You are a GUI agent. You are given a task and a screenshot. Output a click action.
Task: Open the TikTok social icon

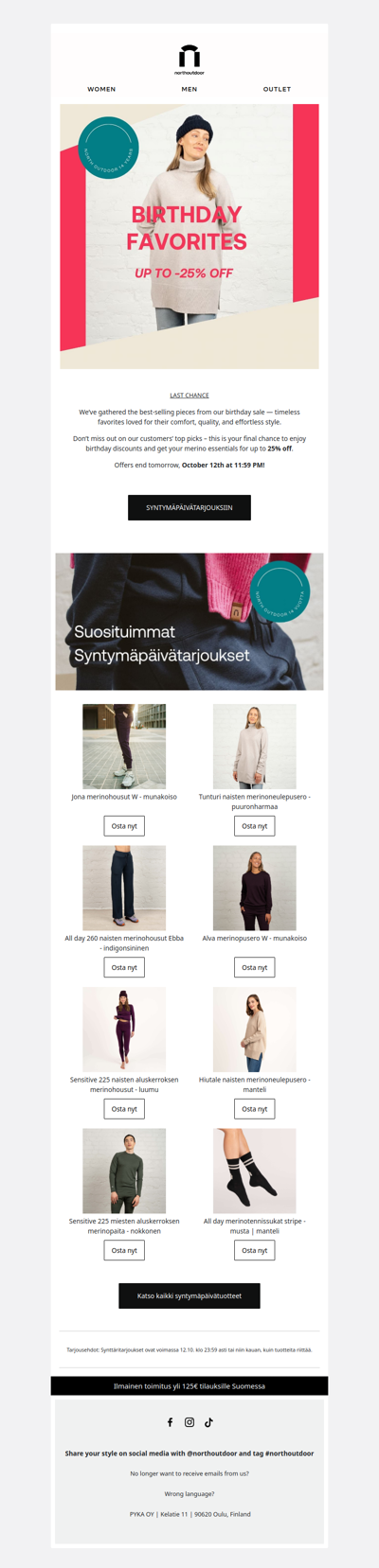[208, 1422]
